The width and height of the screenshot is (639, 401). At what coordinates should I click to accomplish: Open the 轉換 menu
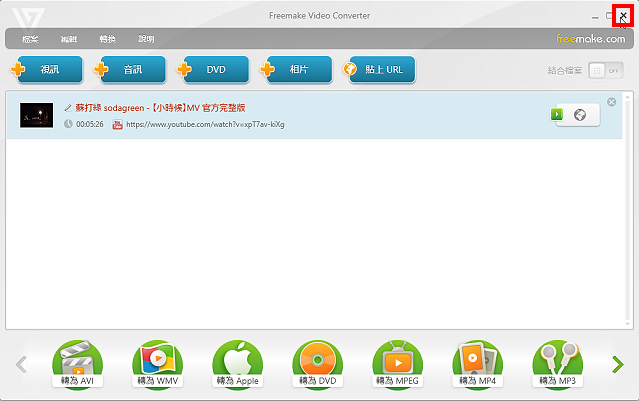[108, 39]
